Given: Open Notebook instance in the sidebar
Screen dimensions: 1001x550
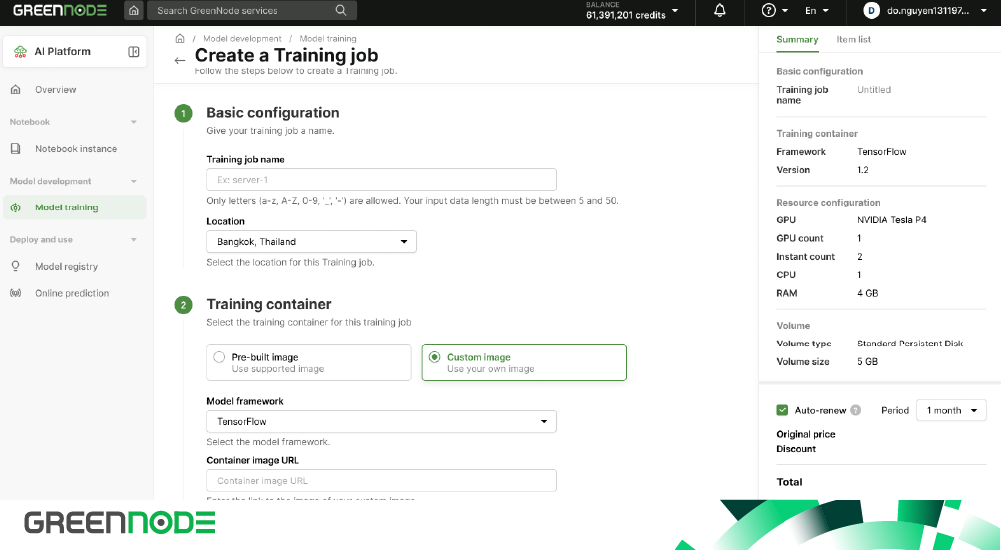Looking at the screenshot, I should pyautogui.click(x=75, y=149).
